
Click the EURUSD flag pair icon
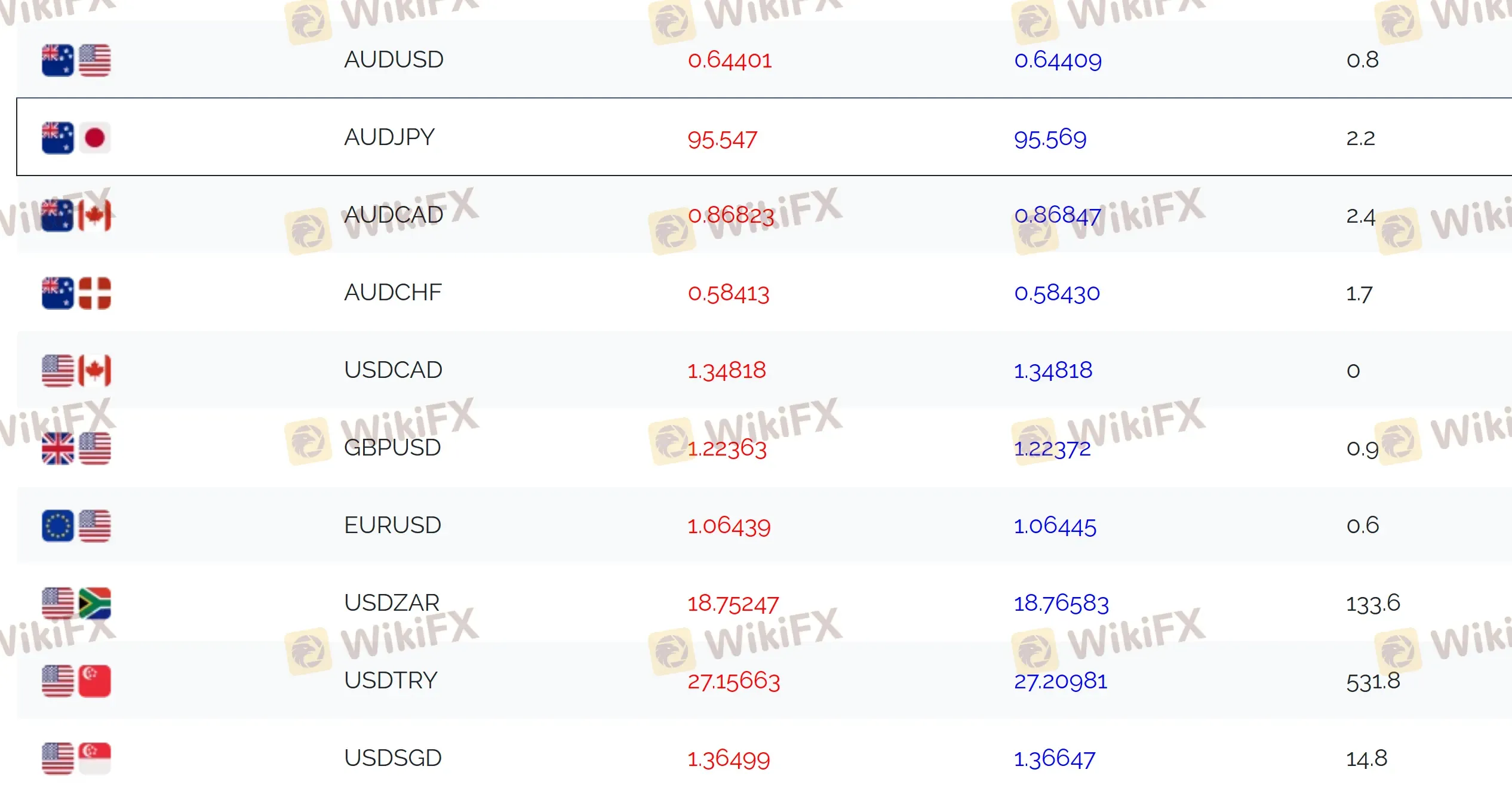(x=76, y=526)
